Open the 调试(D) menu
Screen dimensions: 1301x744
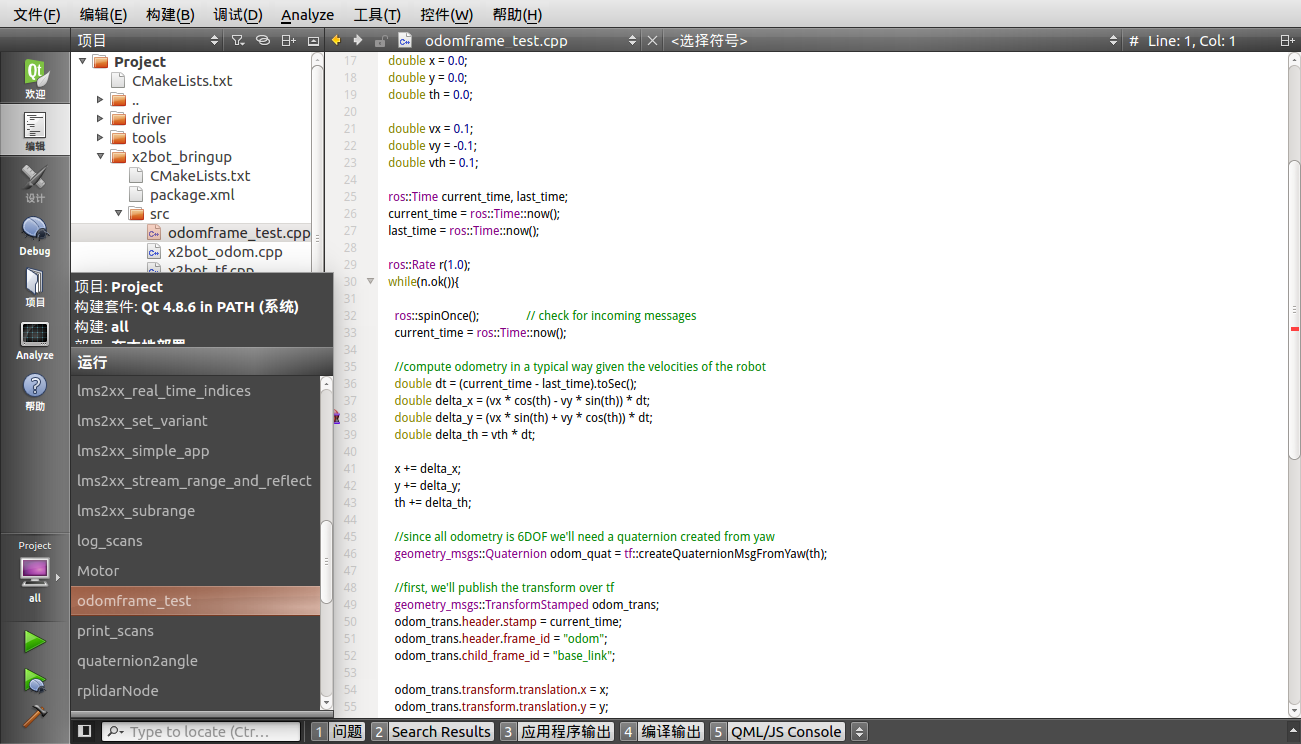coord(238,14)
